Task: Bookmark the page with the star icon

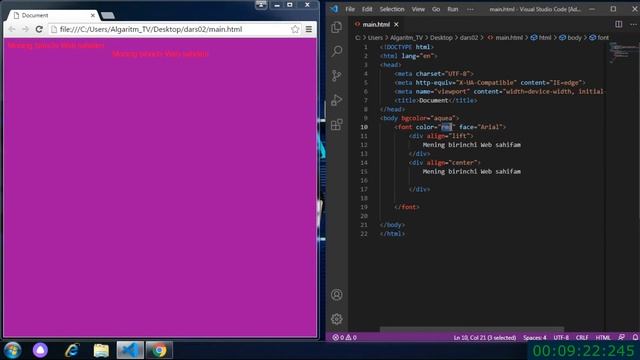Action: [x=295, y=29]
